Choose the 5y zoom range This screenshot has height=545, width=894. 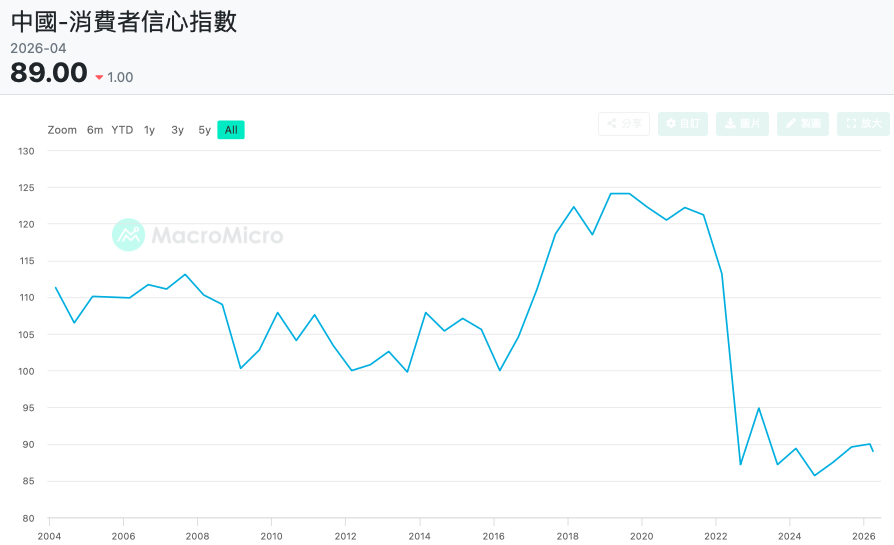204,130
